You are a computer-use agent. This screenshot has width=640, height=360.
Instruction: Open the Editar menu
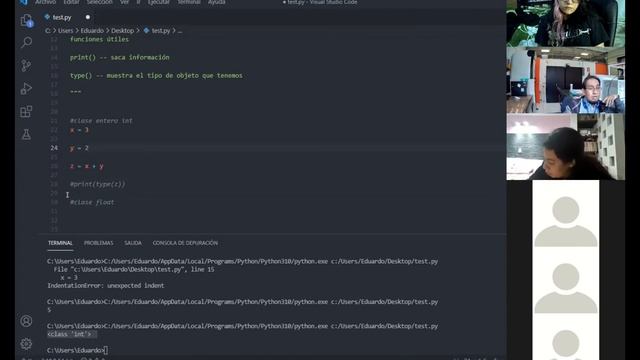point(71,2)
